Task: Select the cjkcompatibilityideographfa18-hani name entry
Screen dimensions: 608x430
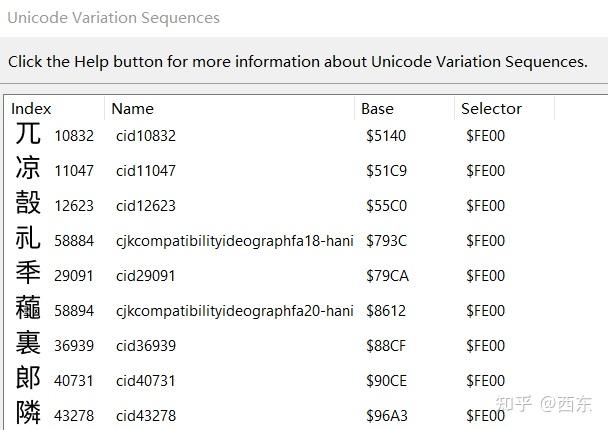Action: pyautogui.click(x=234, y=241)
